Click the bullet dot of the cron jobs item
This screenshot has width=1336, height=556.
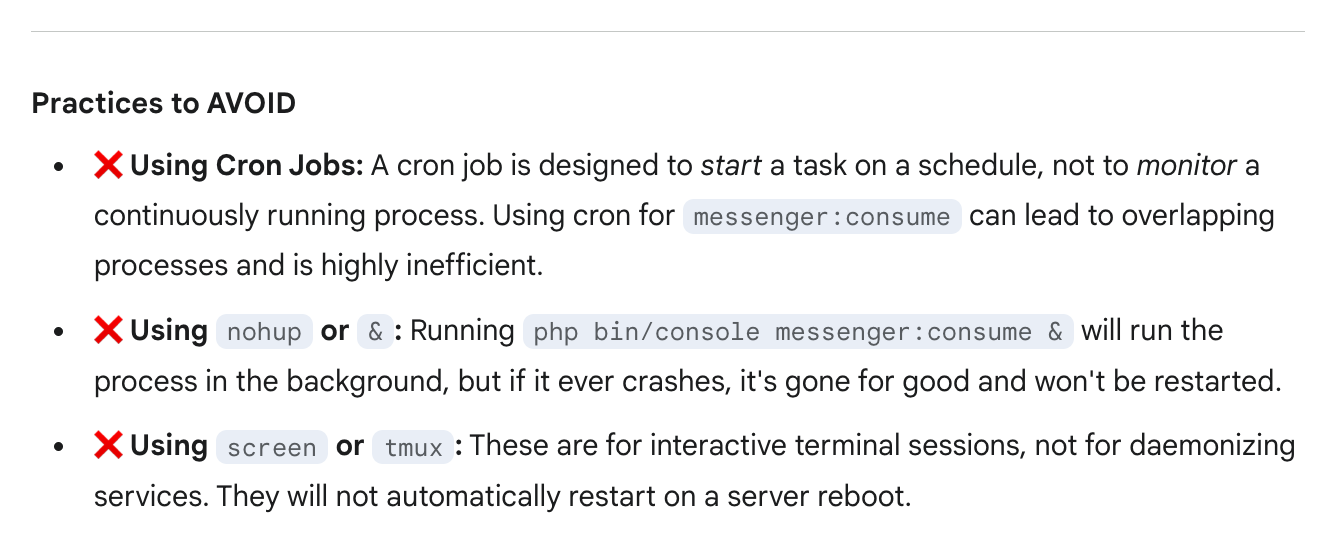[61, 167]
